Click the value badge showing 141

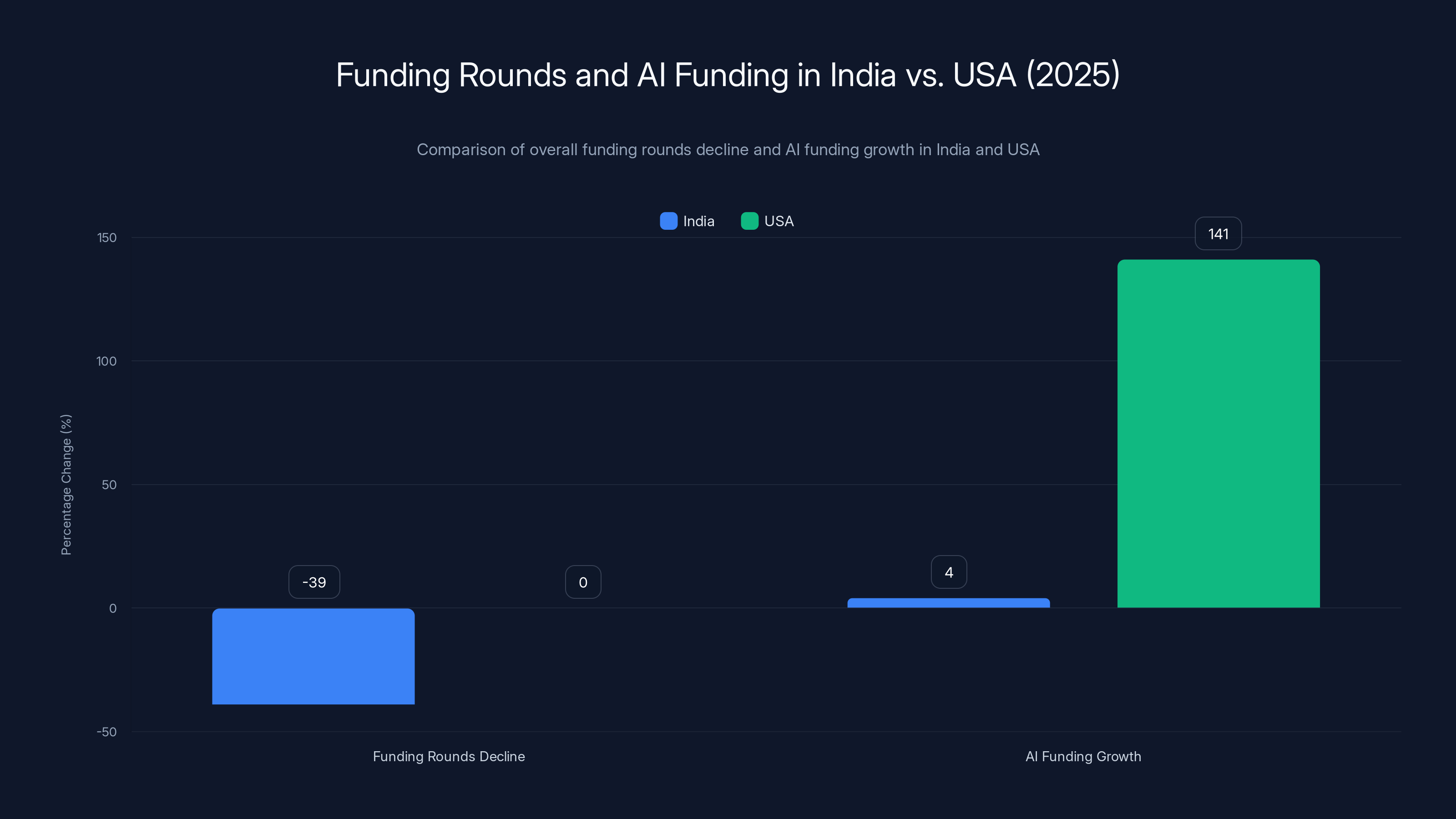point(1218,233)
